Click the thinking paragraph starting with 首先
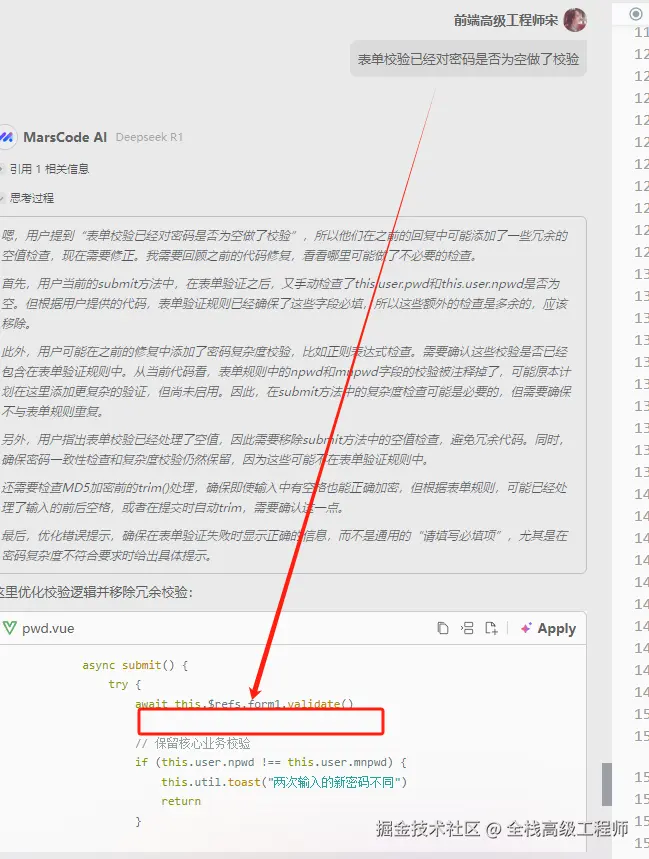The height and width of the screenshot is (859, 649). (284, 303)
